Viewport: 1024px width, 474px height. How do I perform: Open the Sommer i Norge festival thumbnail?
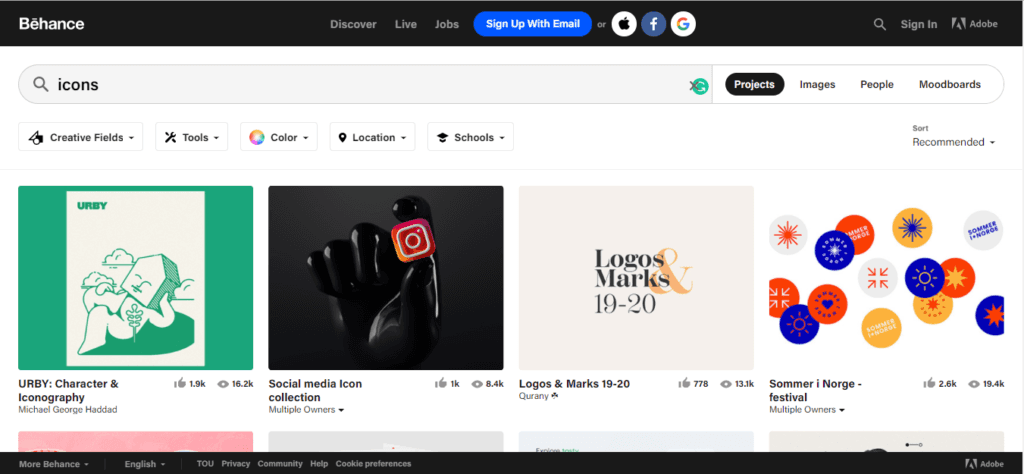click(x=887, y=278)
